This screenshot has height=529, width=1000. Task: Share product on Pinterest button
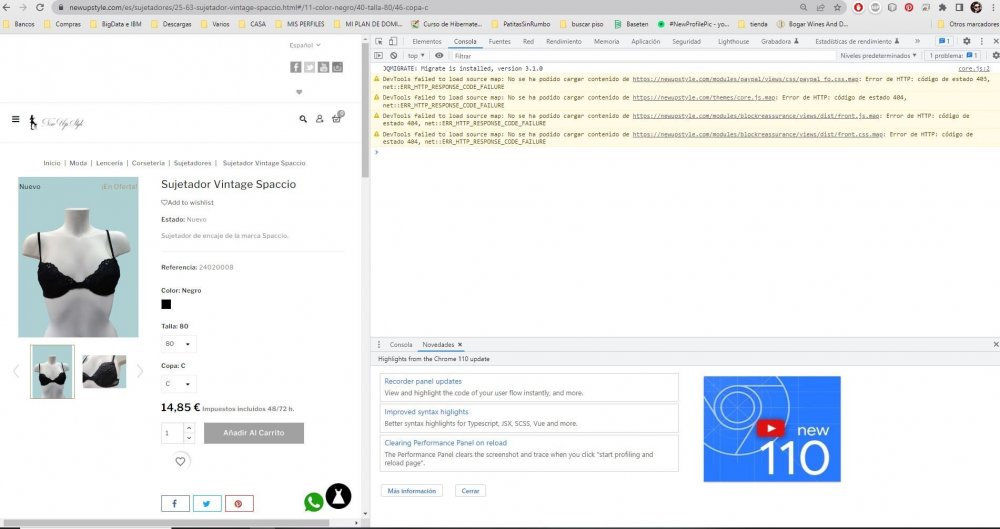pos(239,503)
